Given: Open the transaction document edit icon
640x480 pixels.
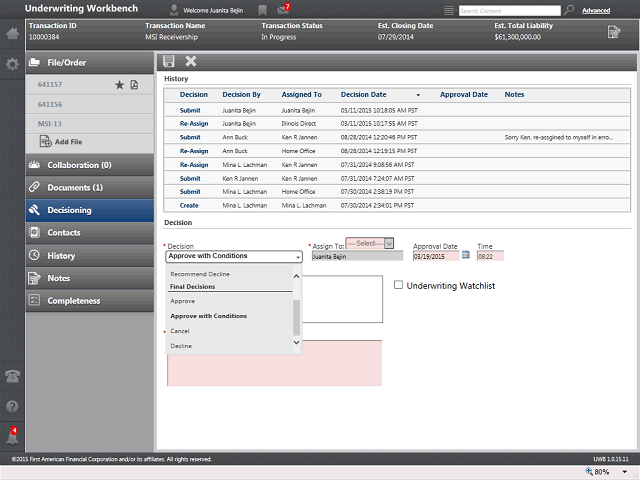Looking at the screenshot, I should (614, 32).
